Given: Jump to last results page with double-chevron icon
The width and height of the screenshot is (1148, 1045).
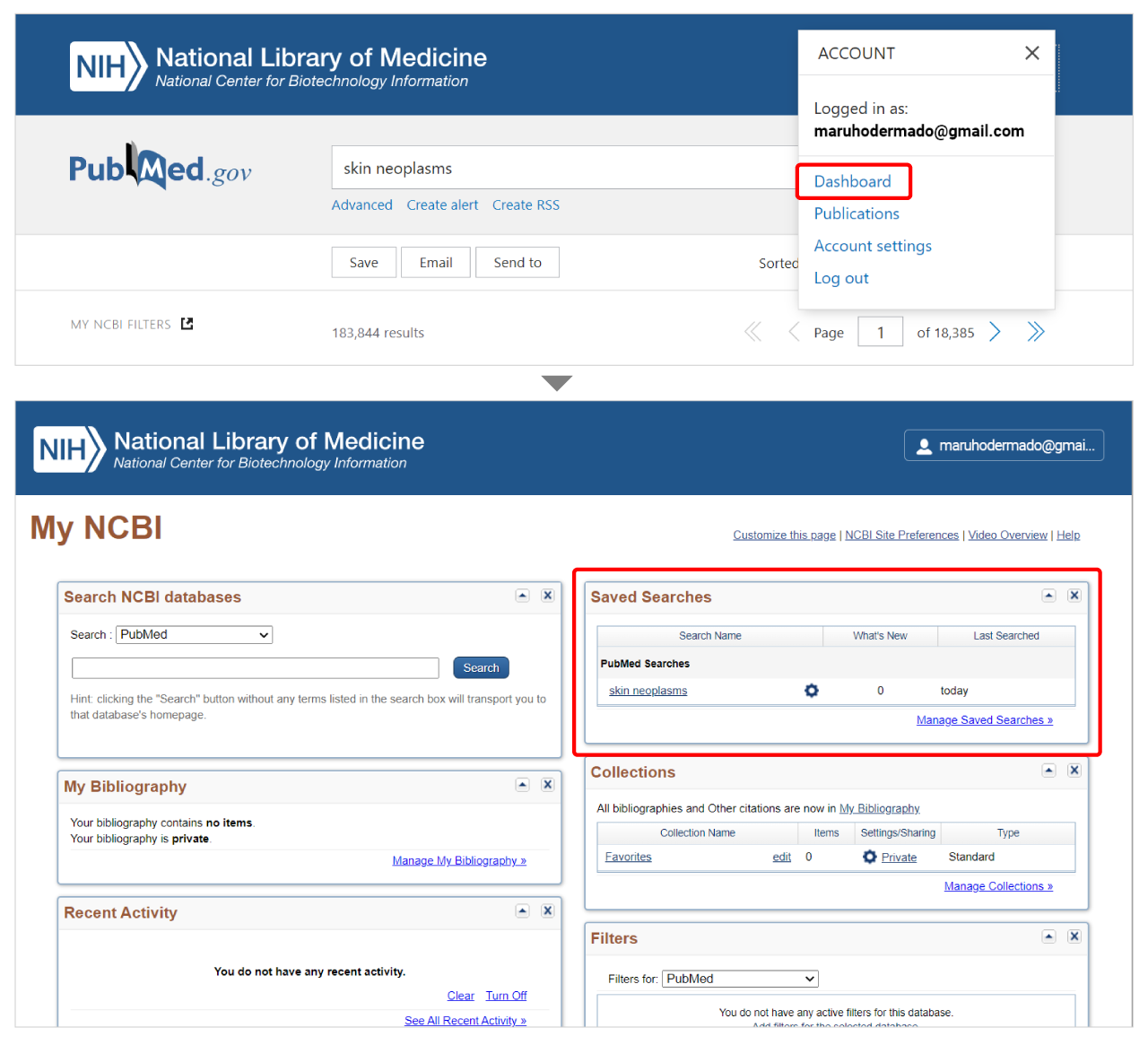Looking at the screenshot, I should click(x=1036, y=332).
